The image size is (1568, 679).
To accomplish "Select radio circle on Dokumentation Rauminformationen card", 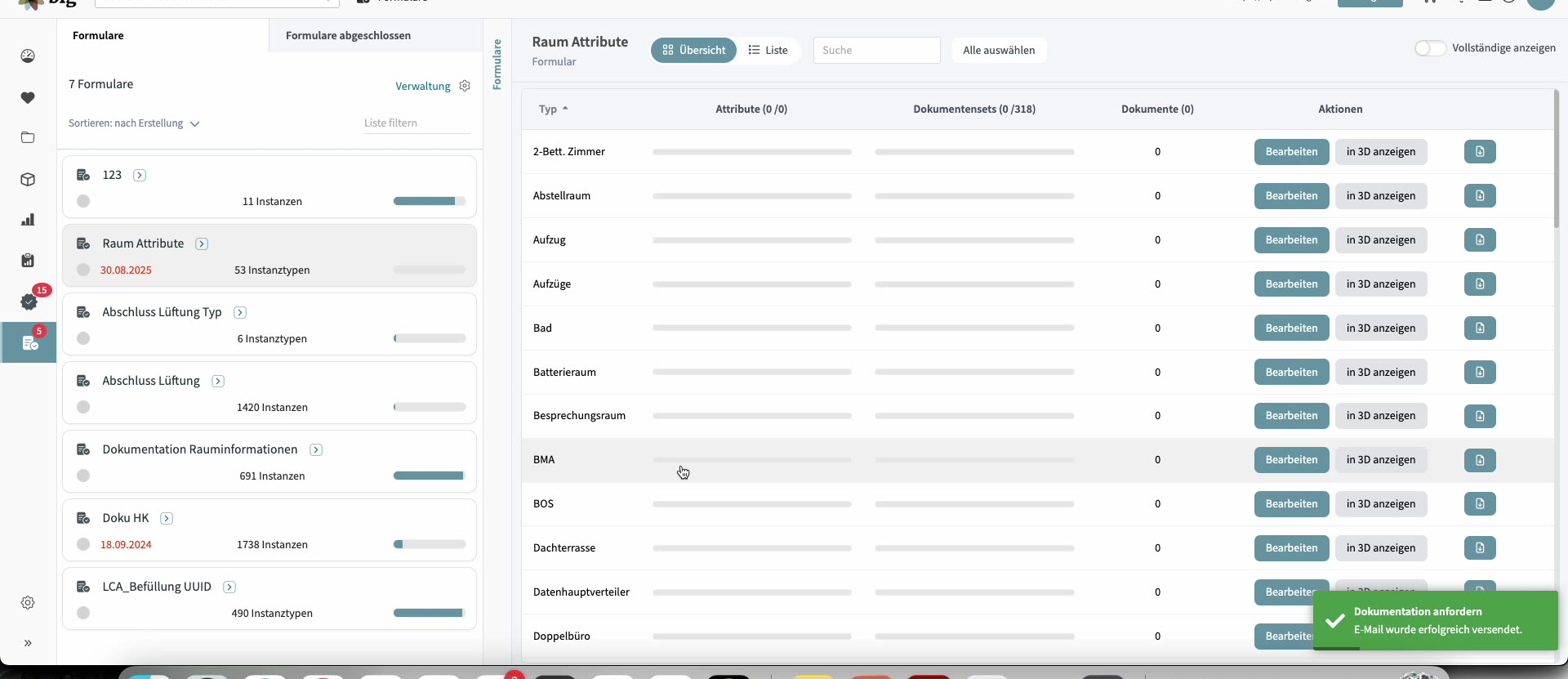I will [83, 476].
